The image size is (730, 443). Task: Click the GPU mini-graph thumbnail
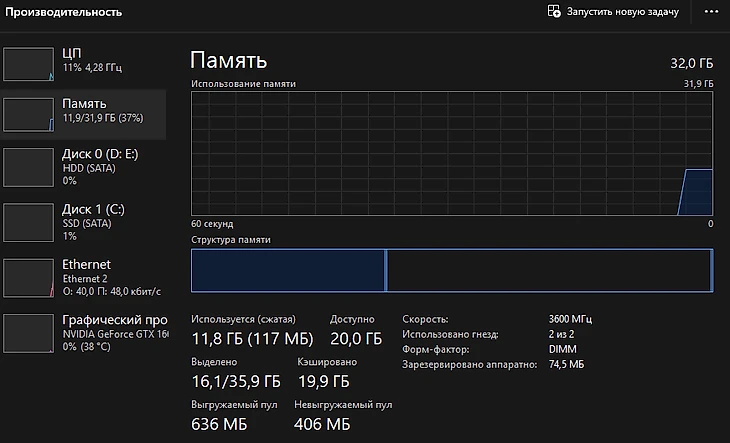(28, 332)
